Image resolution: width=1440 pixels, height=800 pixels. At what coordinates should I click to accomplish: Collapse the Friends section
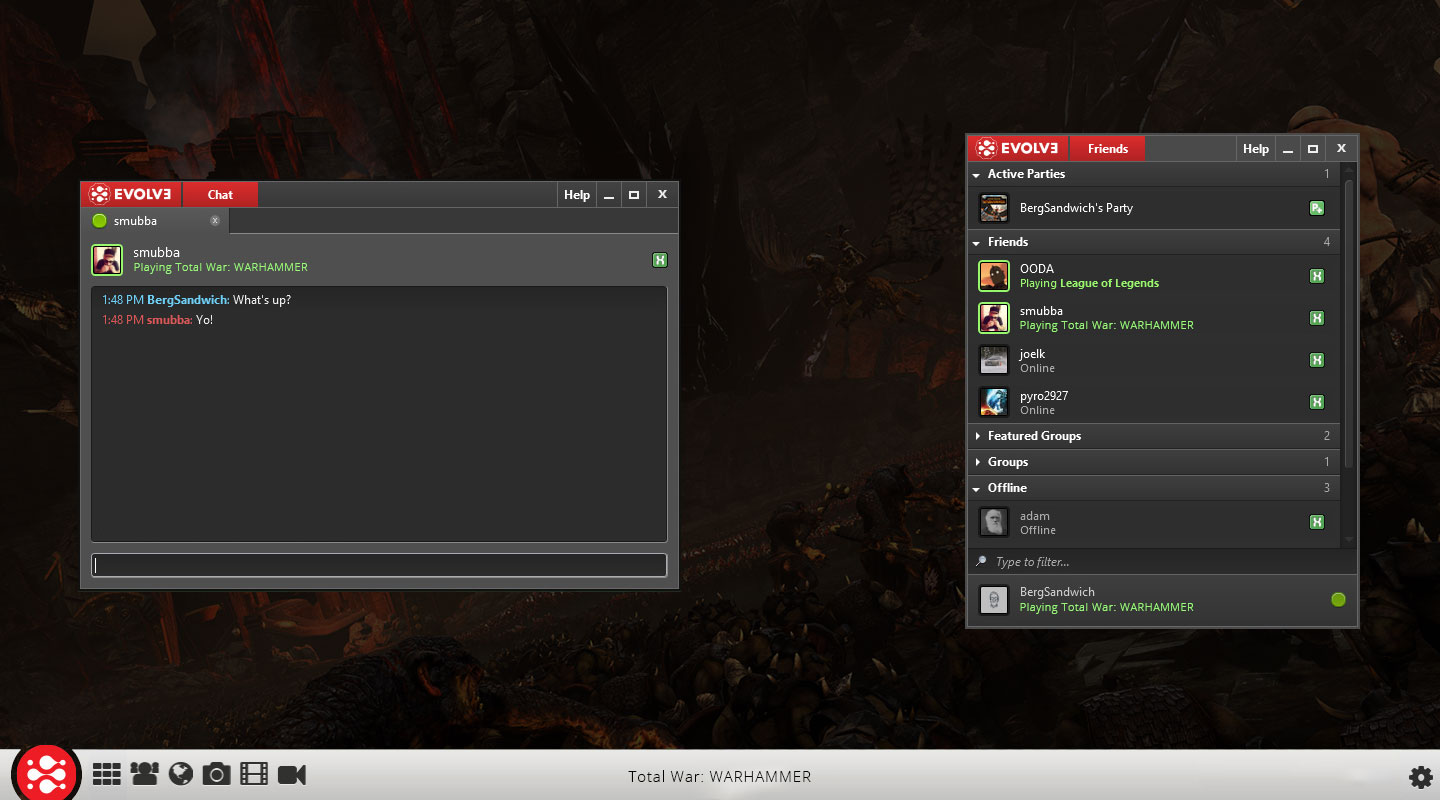click(x=976, y=243)
